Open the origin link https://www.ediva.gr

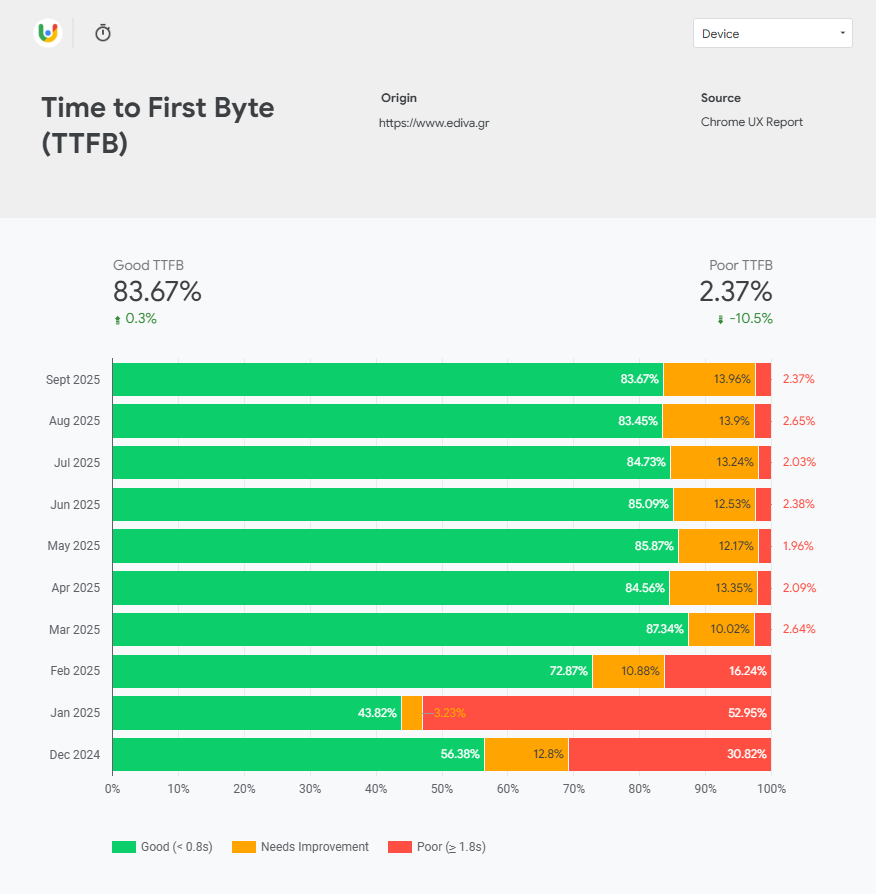point(434,122)
